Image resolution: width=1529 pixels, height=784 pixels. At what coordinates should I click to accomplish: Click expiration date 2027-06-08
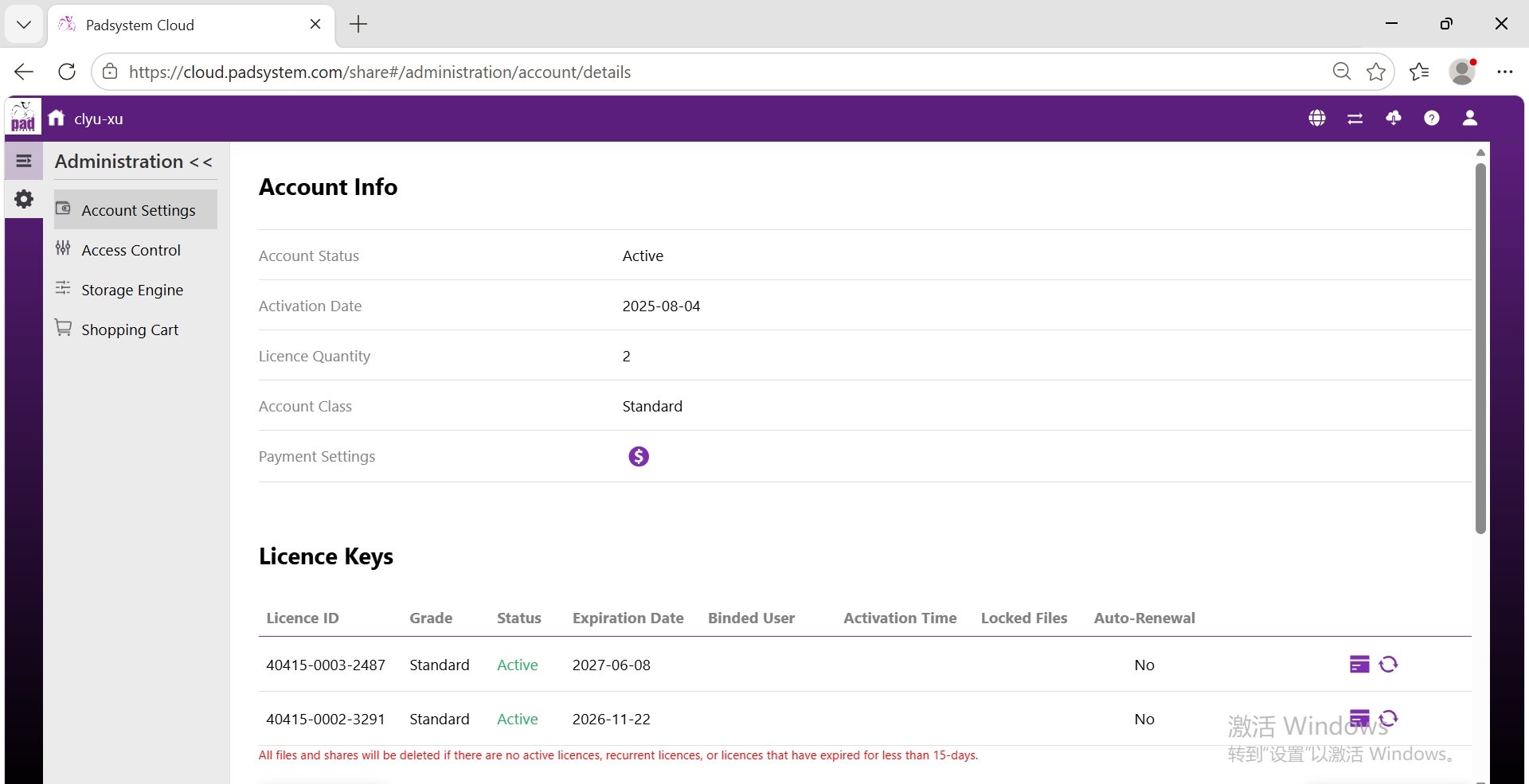(x=612, y=665)
